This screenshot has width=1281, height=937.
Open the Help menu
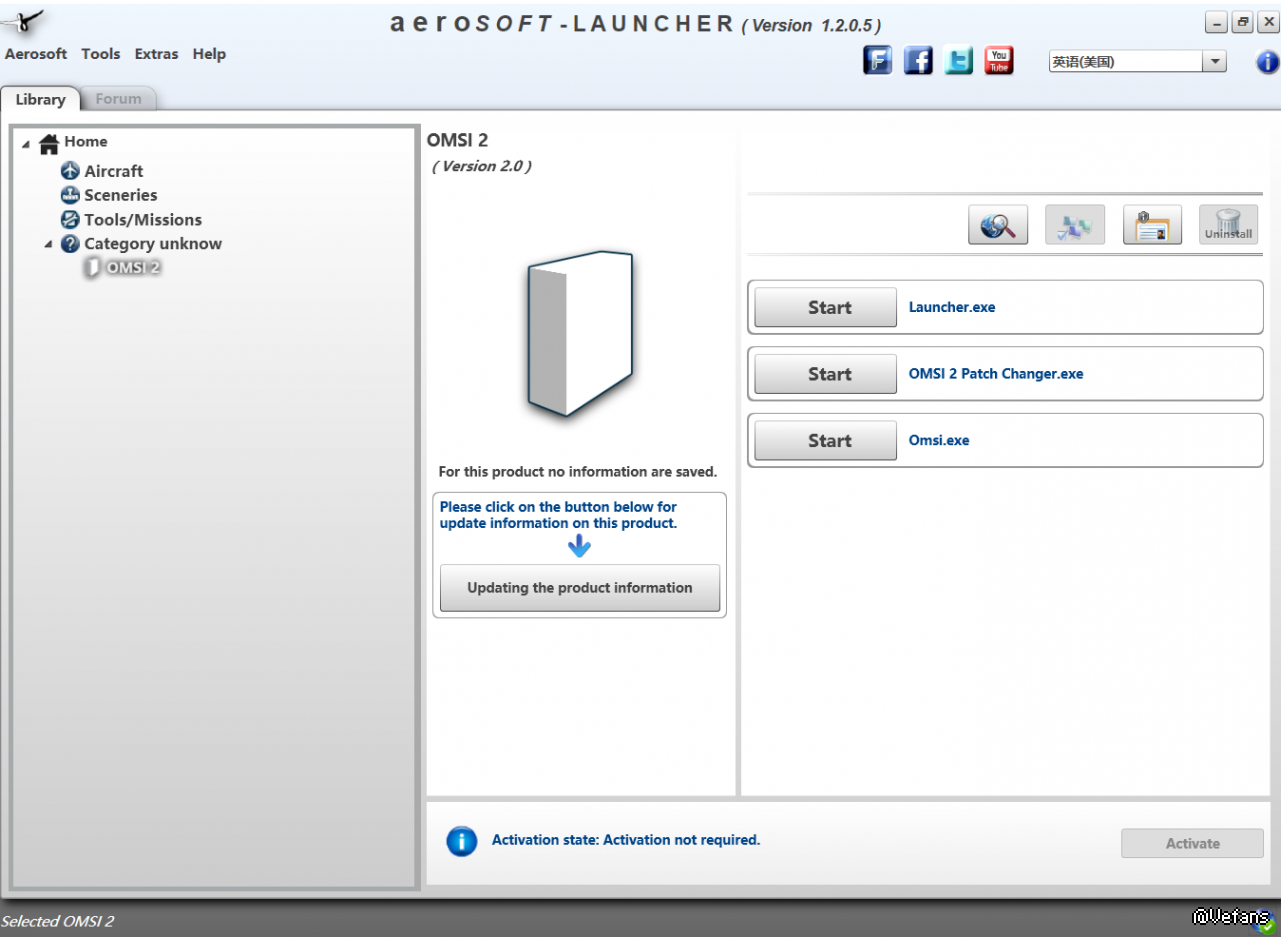(209, 54)
